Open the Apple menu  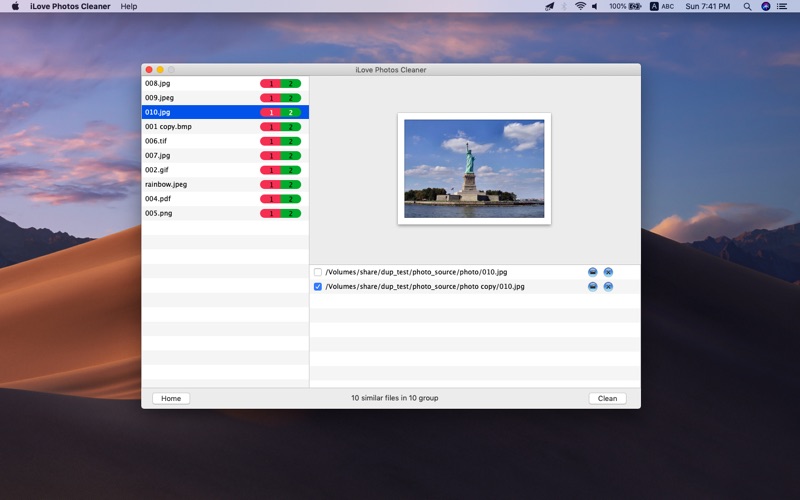click(15, 6)
